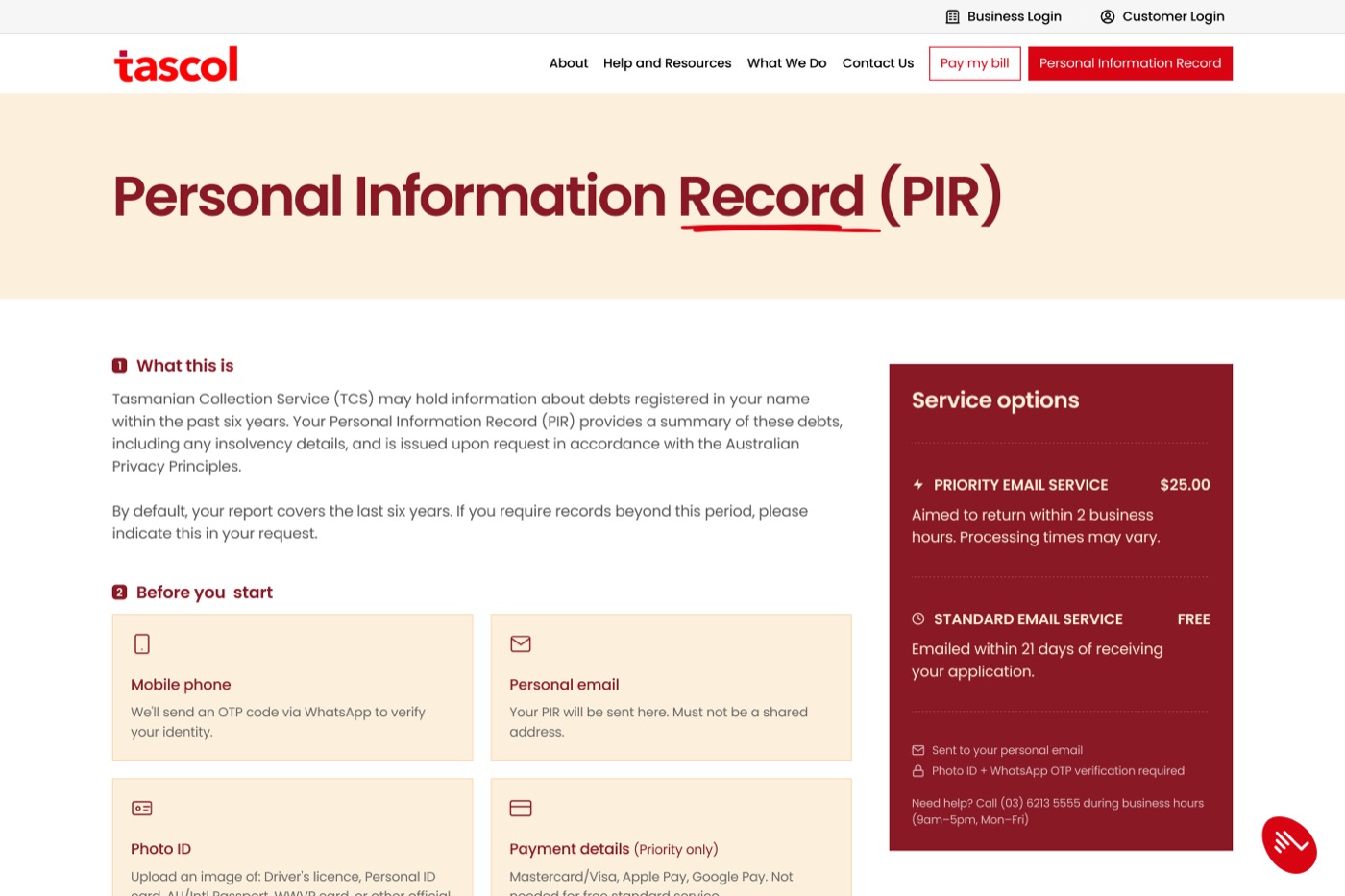This screenshot has width=1345, height=896.
Task: Open the Customer Login link
Action: pos(1173,16)
